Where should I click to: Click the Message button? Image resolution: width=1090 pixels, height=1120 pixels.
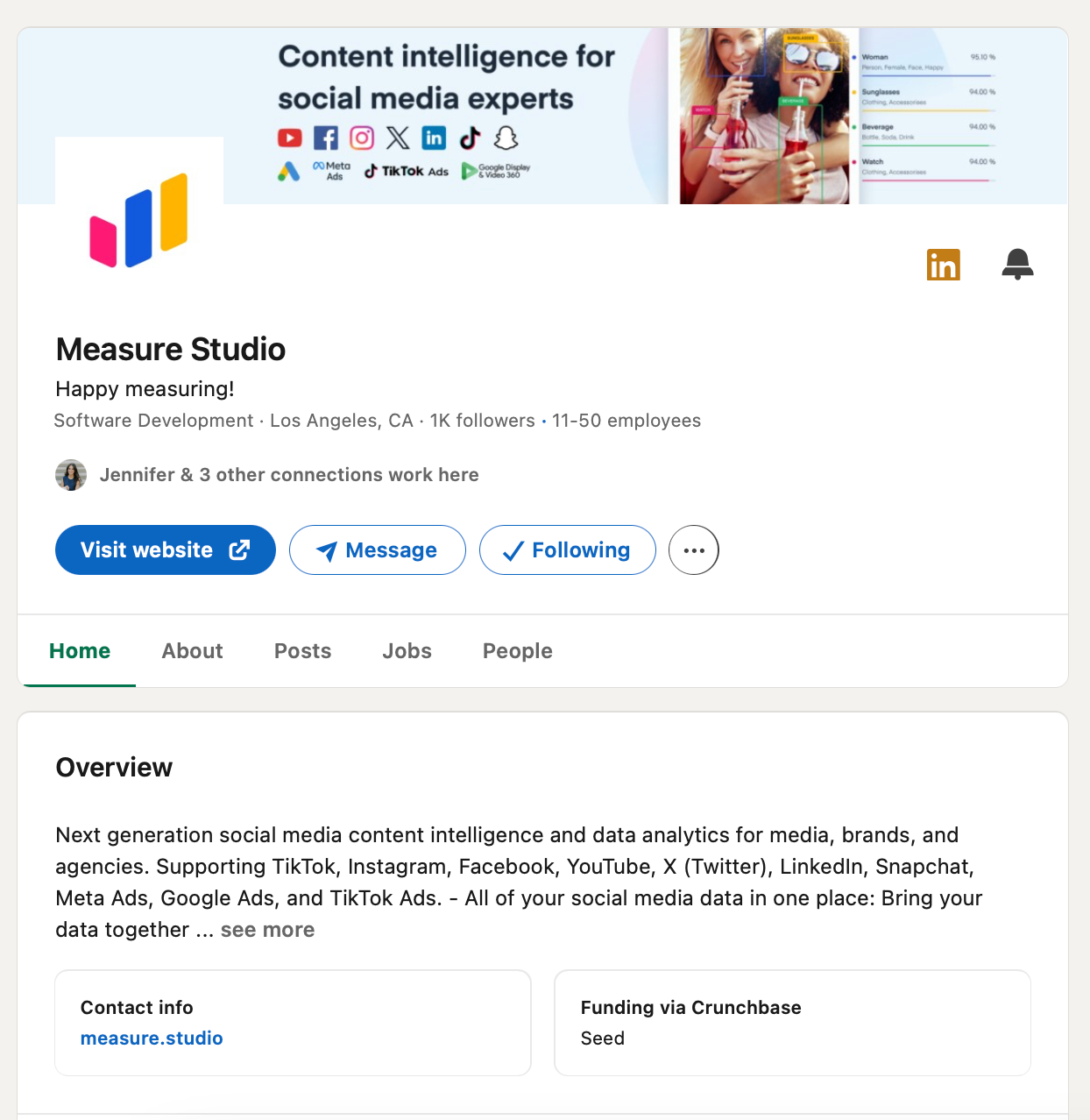coord(378,550)
